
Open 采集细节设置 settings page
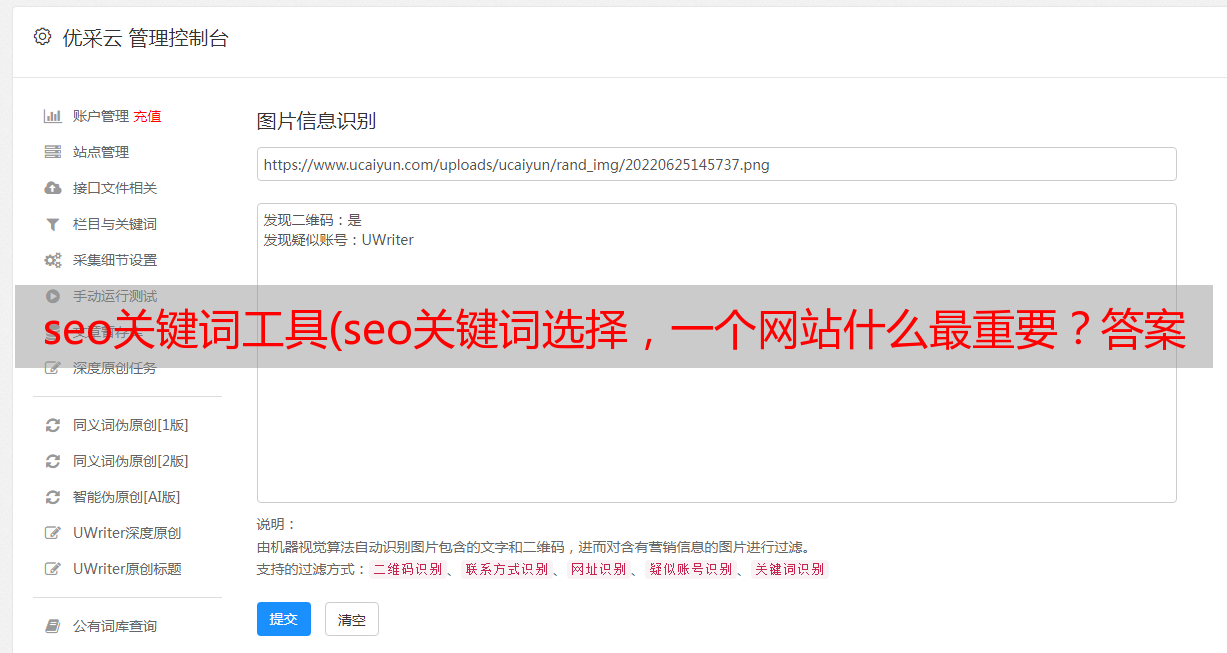click(x=115, y=260)
